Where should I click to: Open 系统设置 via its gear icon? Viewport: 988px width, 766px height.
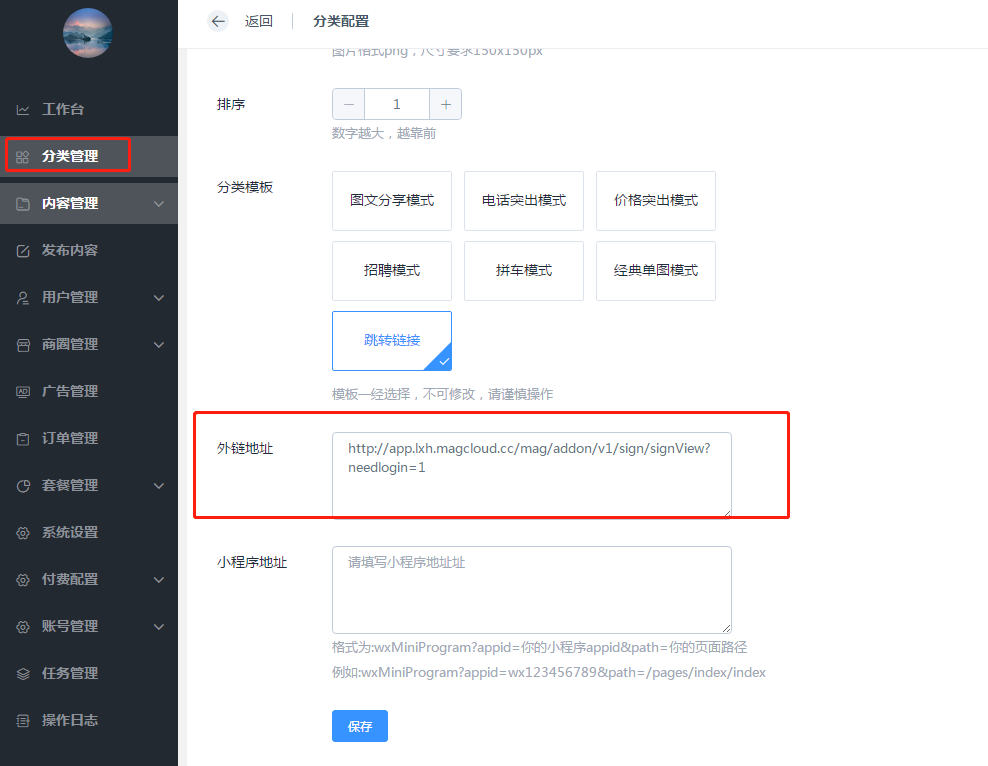coord(23,532)
